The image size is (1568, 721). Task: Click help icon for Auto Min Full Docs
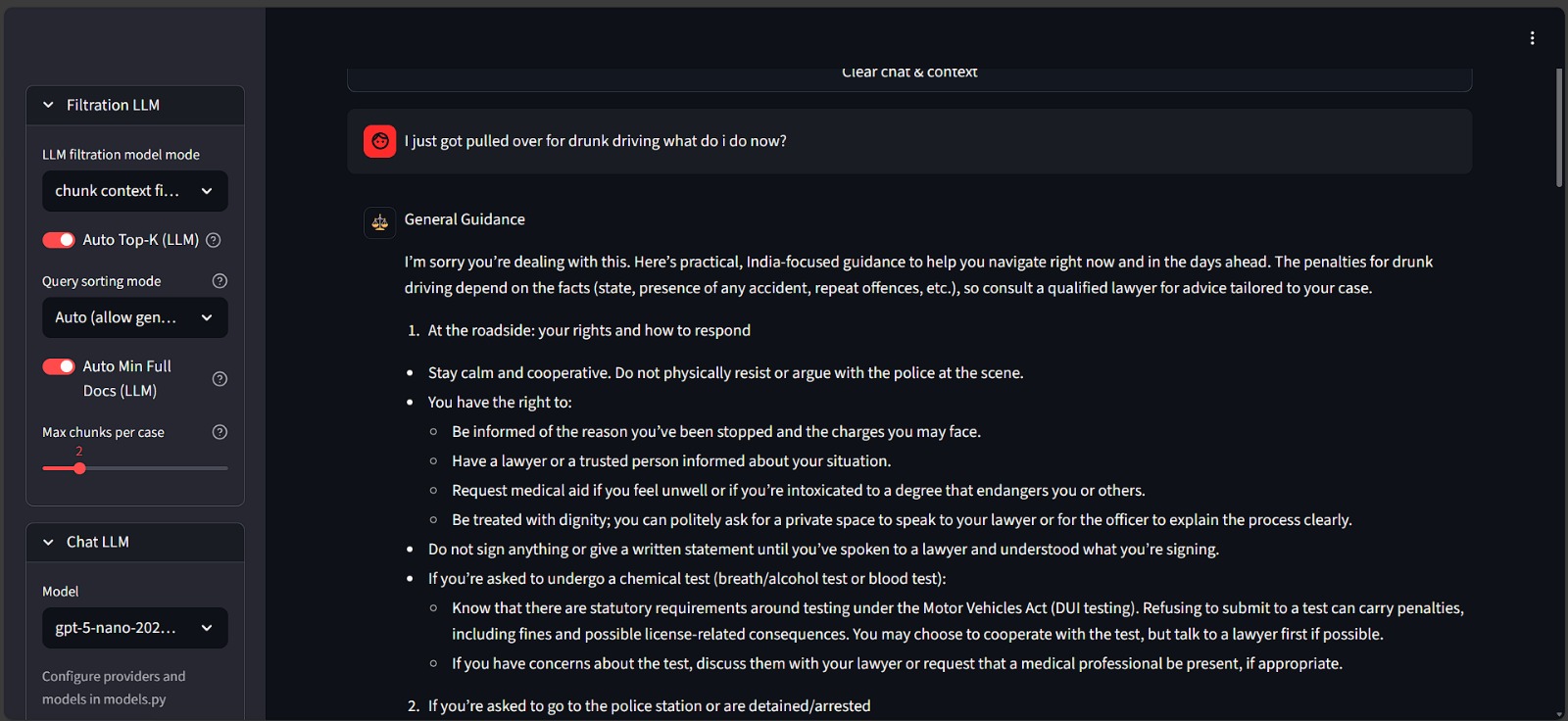click(x=220, y=379)
